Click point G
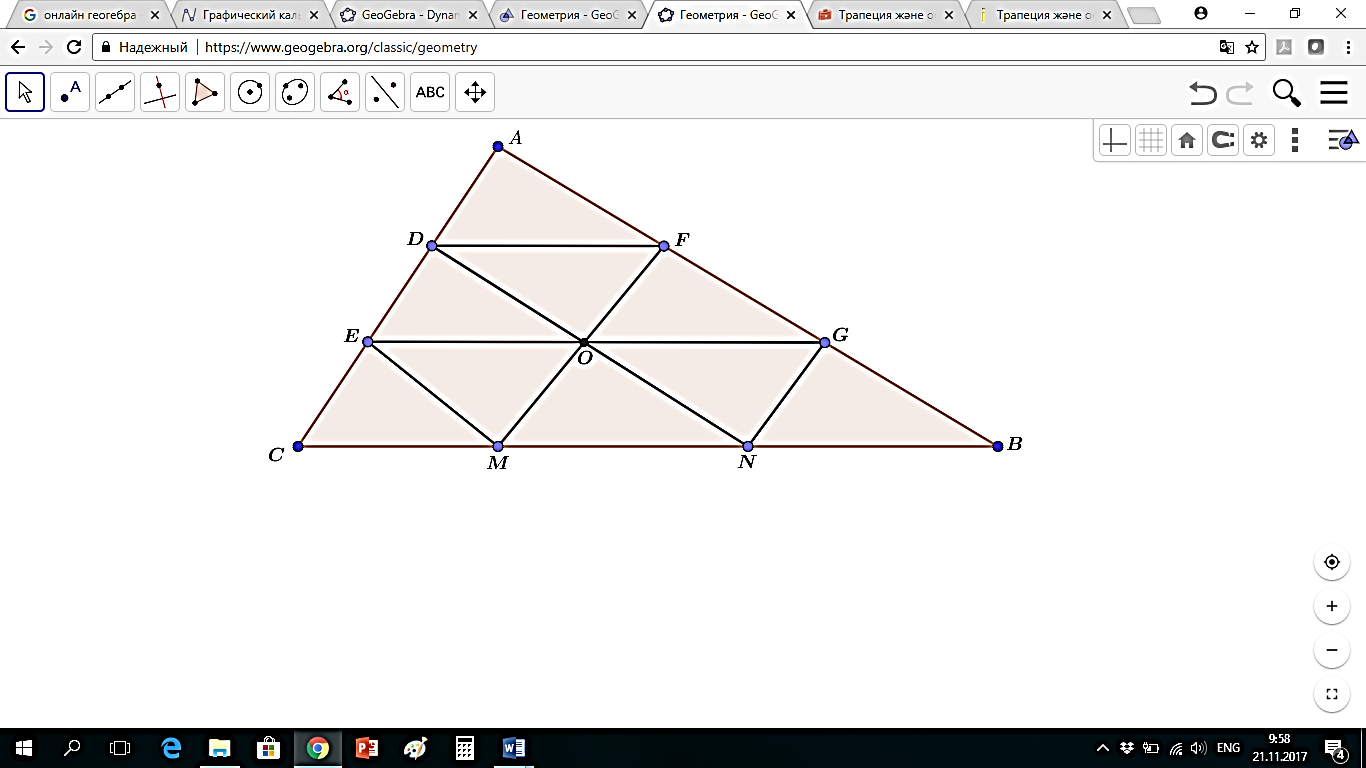The width and height of the screenshot is (1366, 768). point(825,343)
